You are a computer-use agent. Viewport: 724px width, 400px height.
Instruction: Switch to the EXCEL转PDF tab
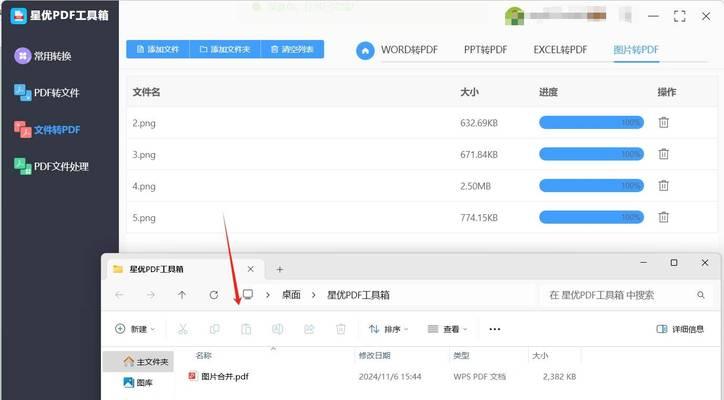[x=560, y=50]
